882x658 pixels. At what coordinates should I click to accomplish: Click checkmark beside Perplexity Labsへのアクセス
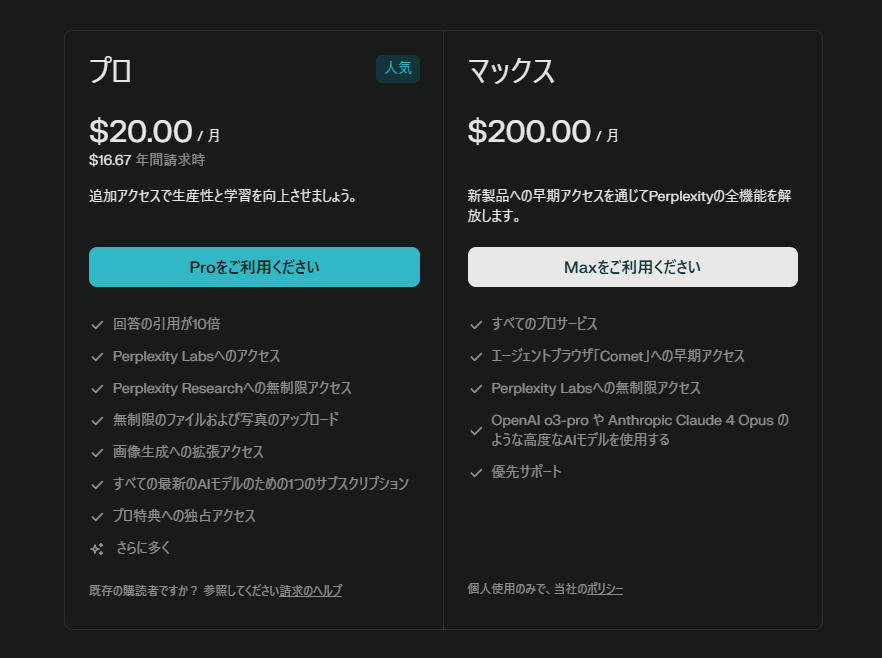[97, 356]
